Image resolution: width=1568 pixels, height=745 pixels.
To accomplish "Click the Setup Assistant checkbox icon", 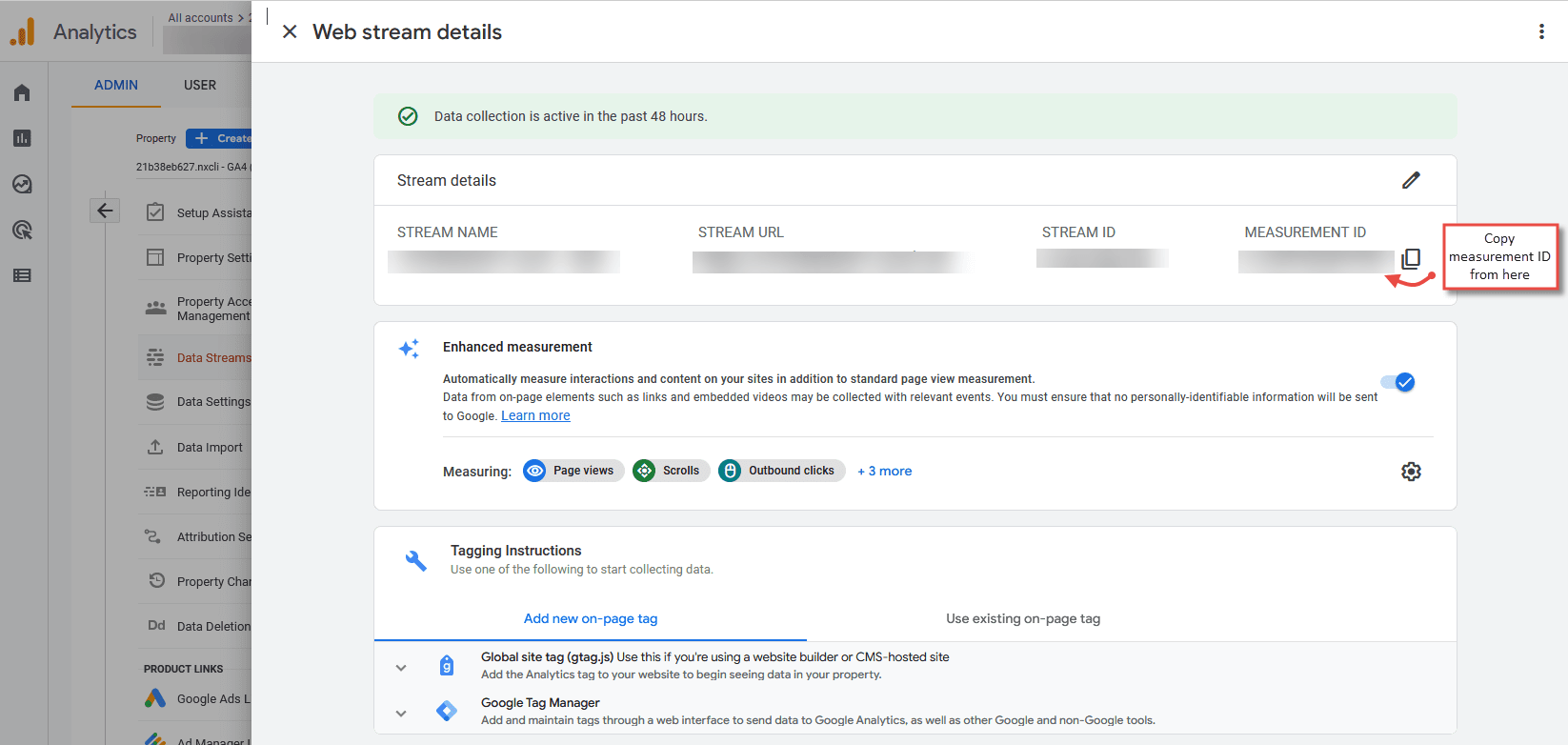I will (x=155, y=212).
